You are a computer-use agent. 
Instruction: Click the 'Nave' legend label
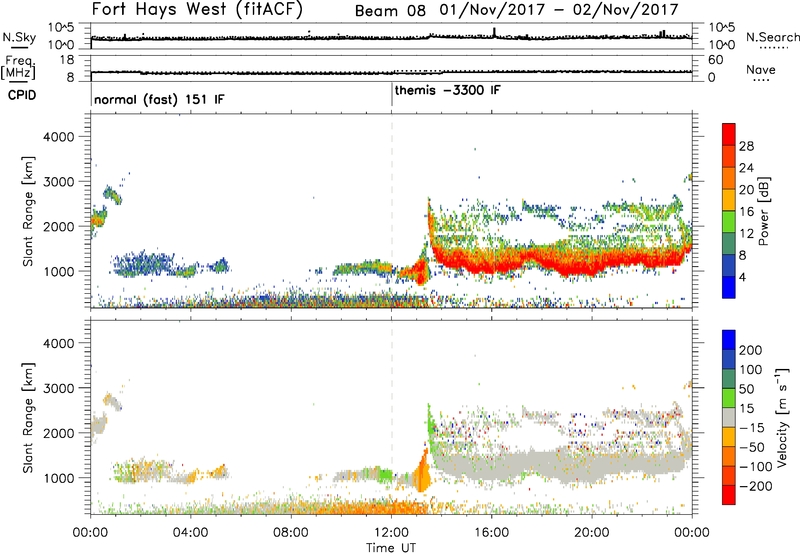[x=761, y=69]
